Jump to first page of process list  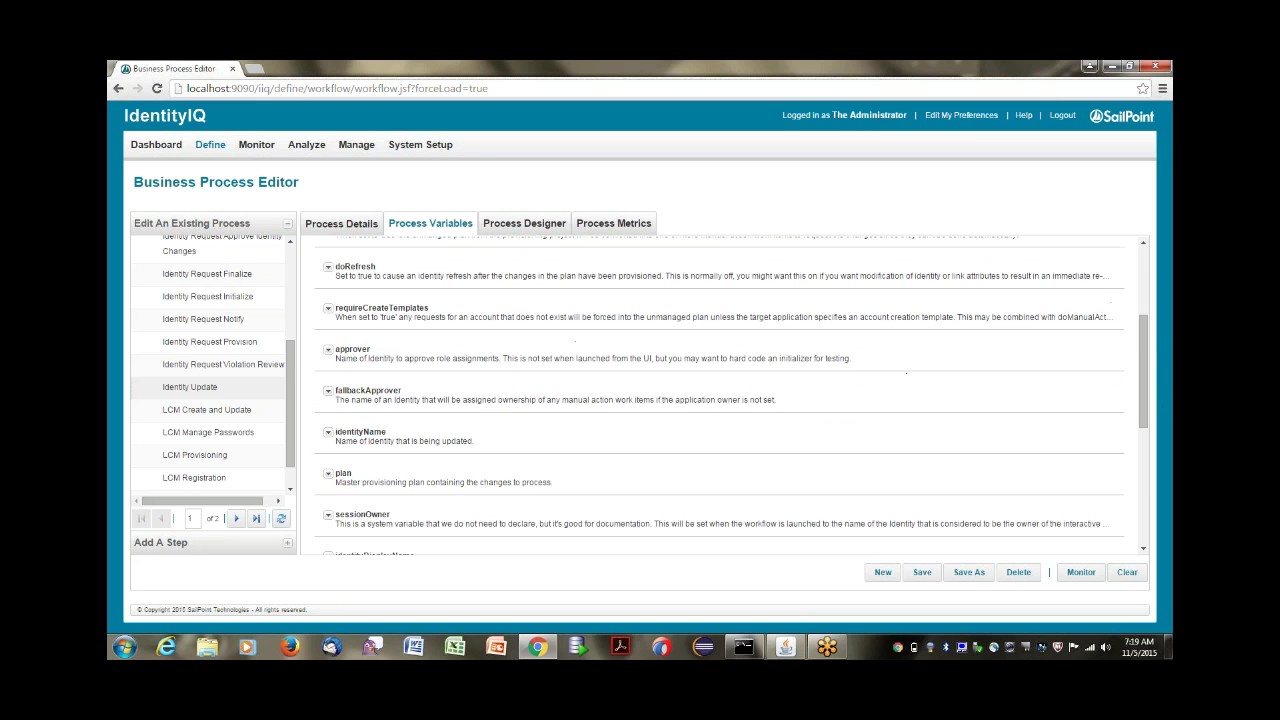click(x=141, y=518)
